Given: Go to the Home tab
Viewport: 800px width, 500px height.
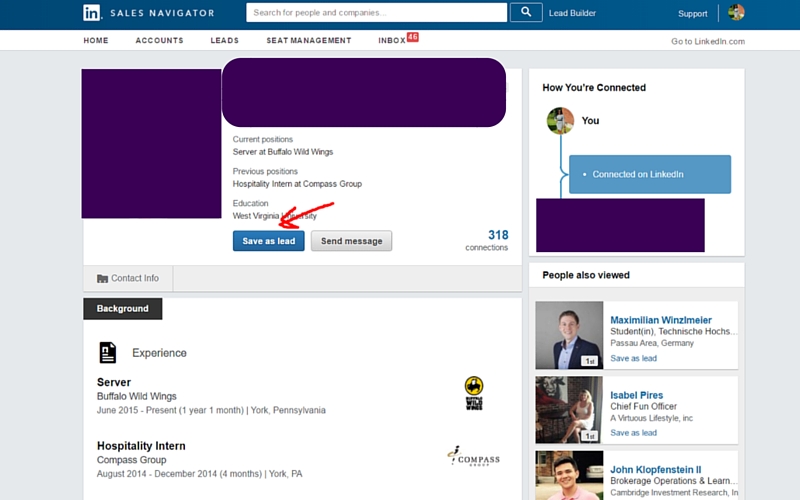Looking at the screenshot, I should pos(96,40).
